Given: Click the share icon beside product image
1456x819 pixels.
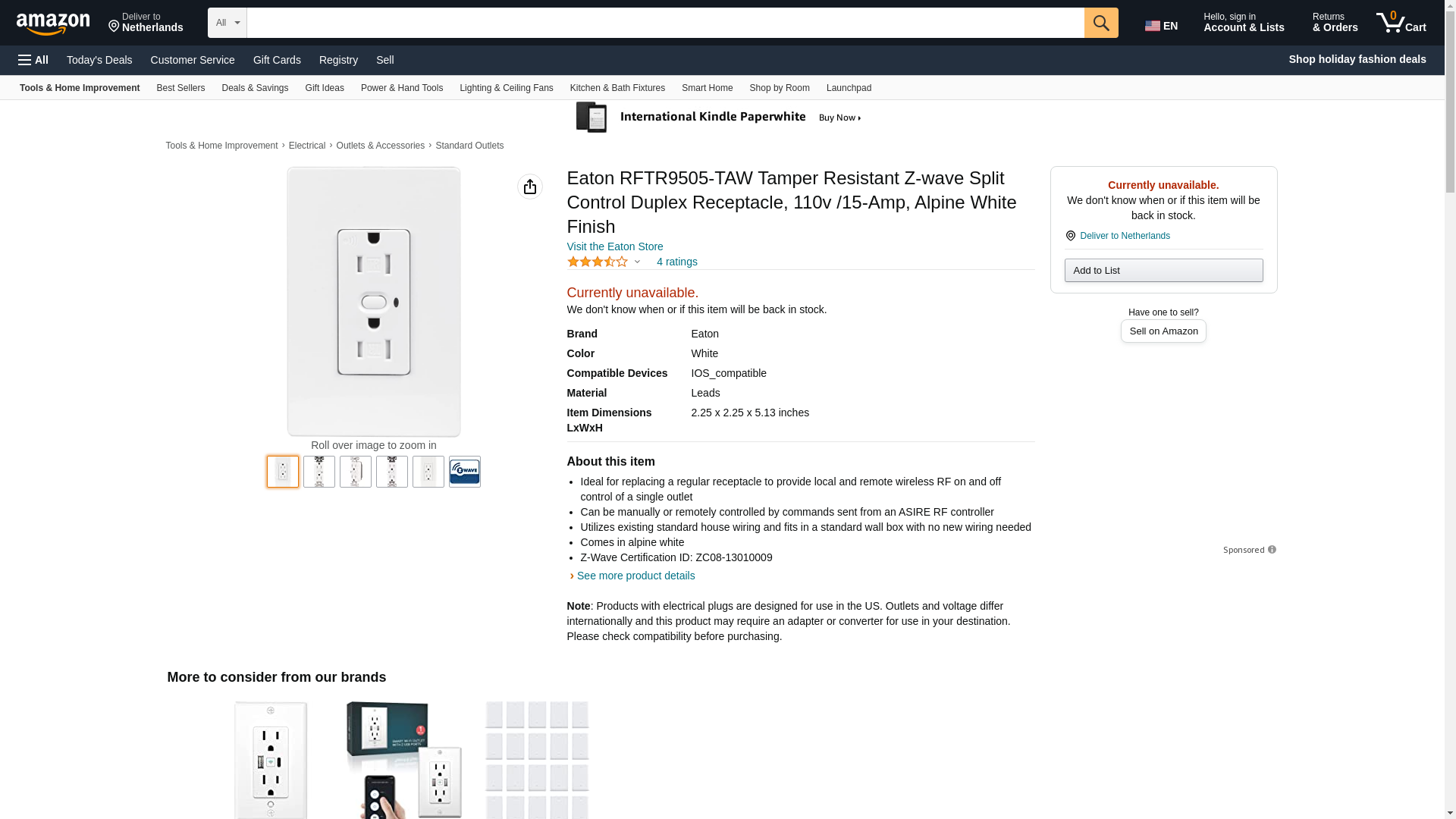Looking at the screenshot, I should point(530,187).
